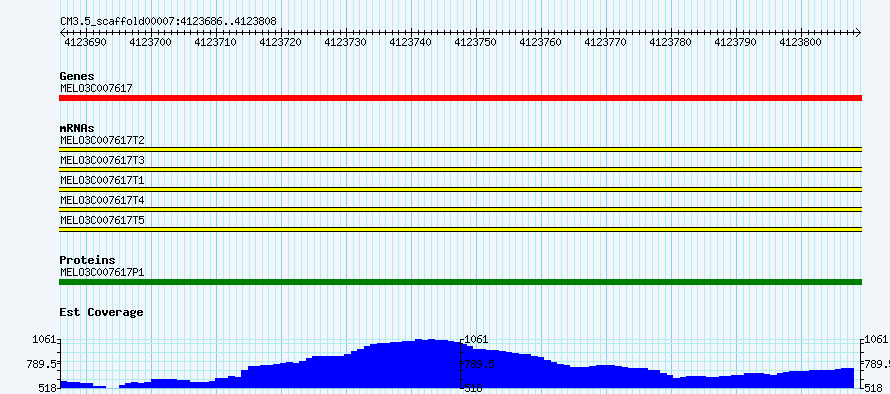This screenshot has height=394, width=890.
Task: Click the MELO3C007617 gene name label
Action: pos(96,88)
